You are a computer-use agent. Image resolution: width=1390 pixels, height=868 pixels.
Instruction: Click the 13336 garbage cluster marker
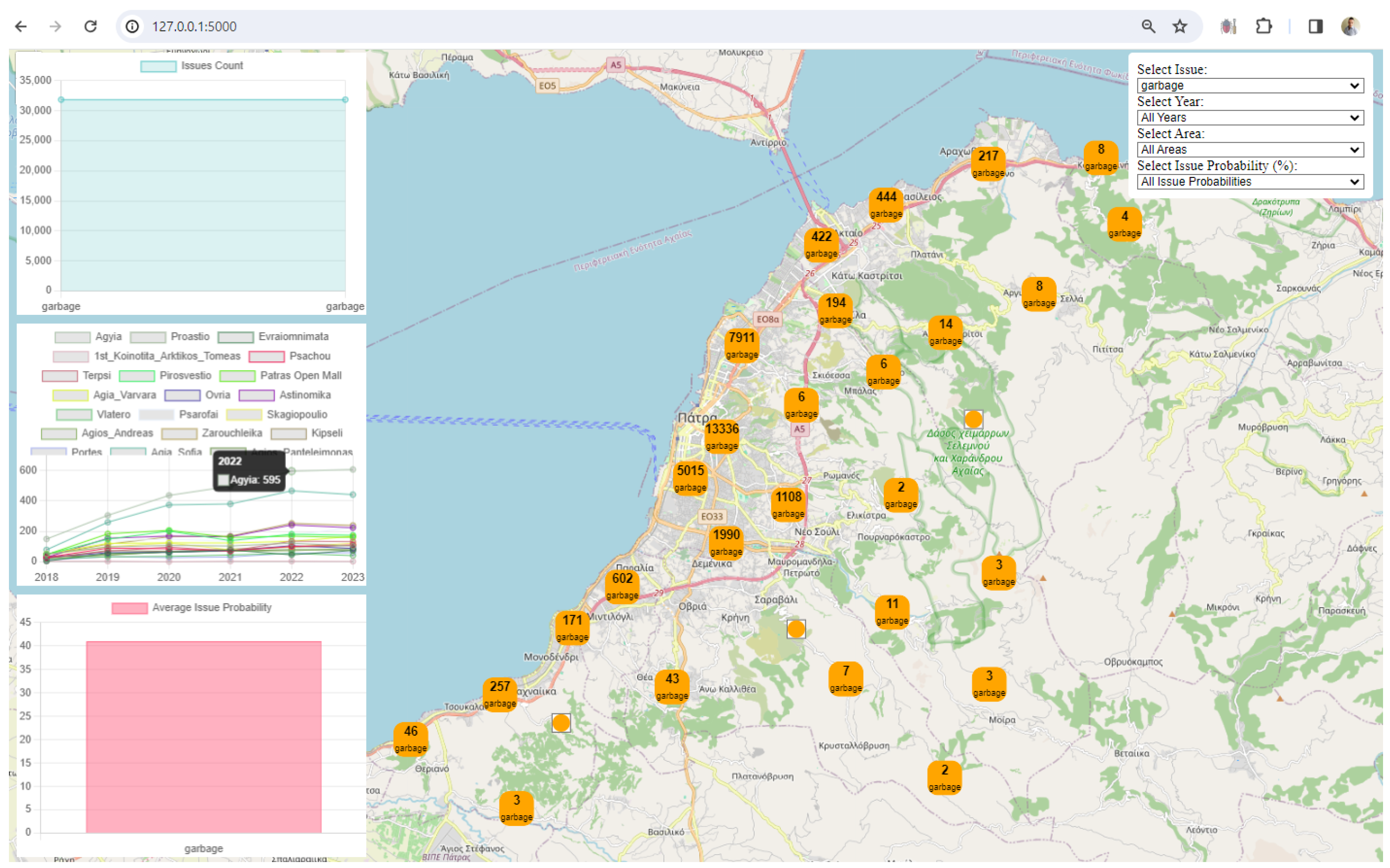[x=722, y=436]
